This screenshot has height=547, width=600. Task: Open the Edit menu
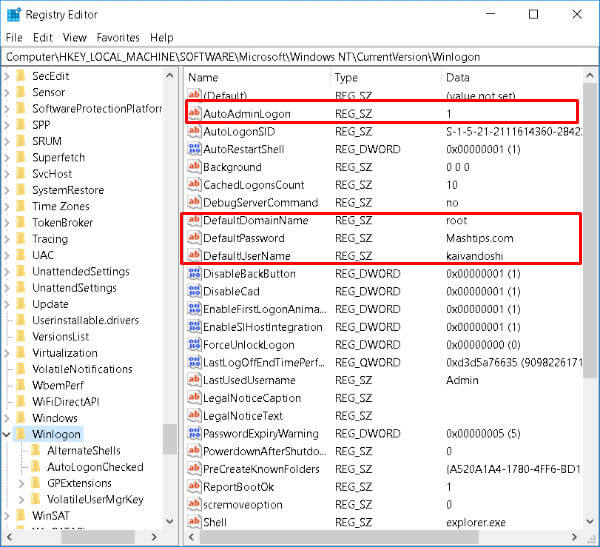42,38
